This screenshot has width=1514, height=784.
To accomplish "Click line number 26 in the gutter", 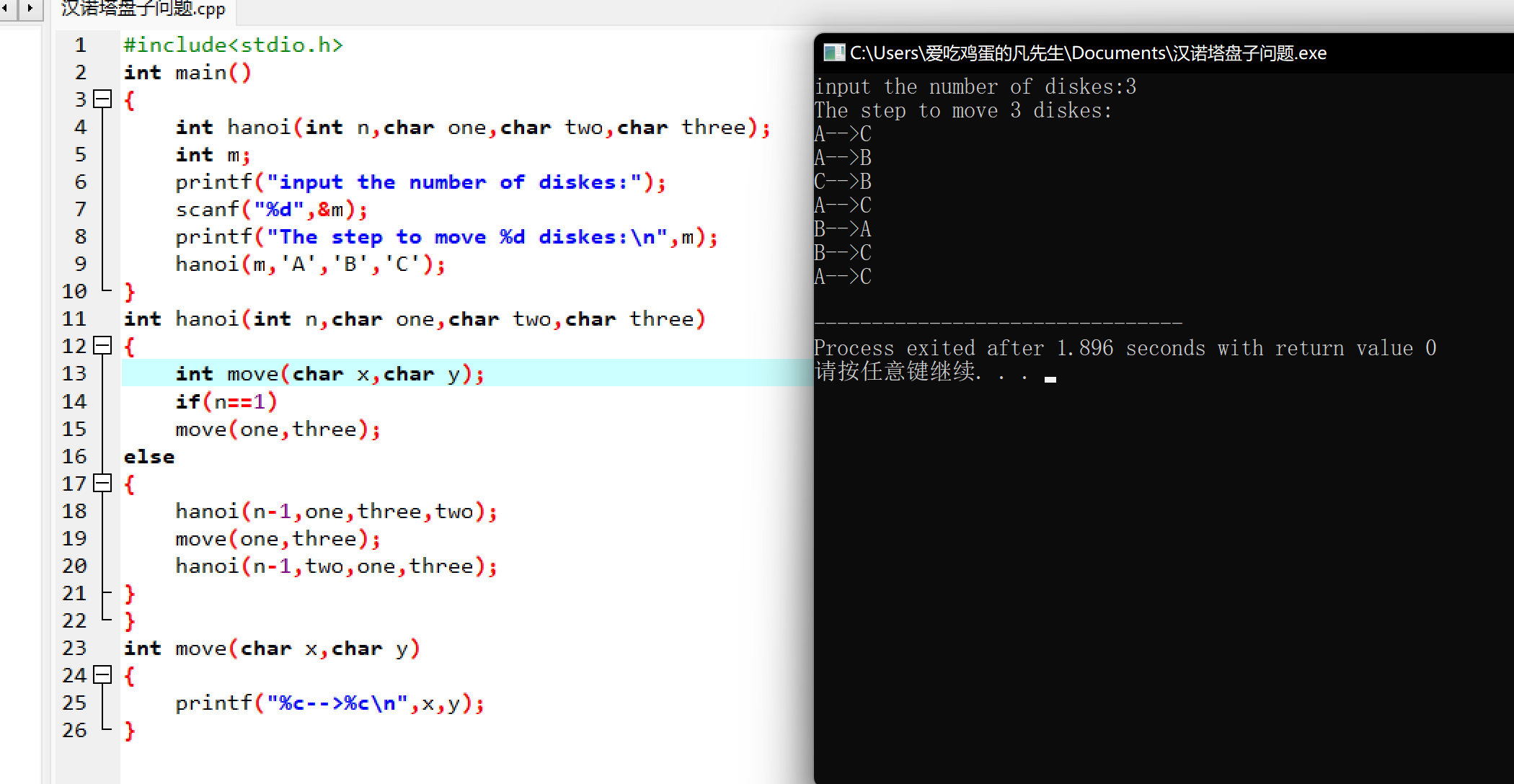I will (x=74, y=731).
